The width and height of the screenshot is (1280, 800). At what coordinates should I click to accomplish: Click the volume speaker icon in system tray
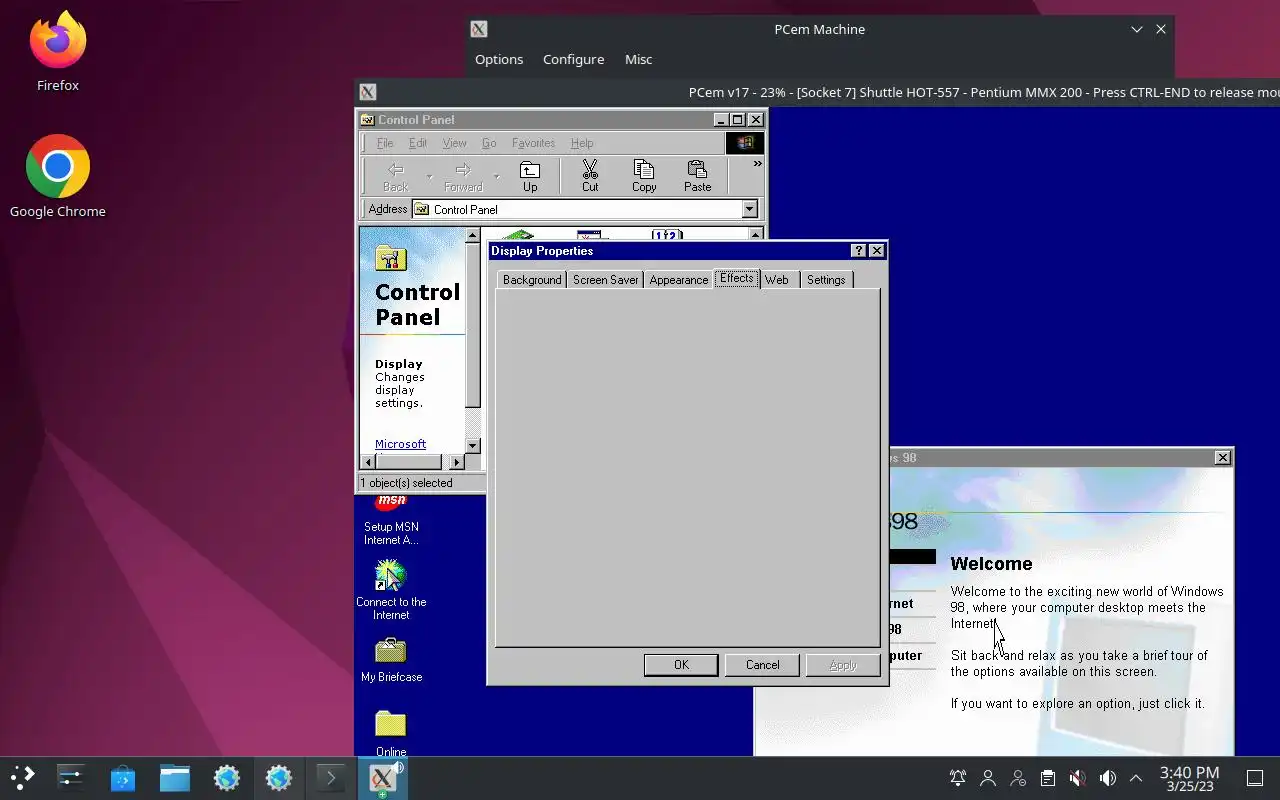(1107, 778)
